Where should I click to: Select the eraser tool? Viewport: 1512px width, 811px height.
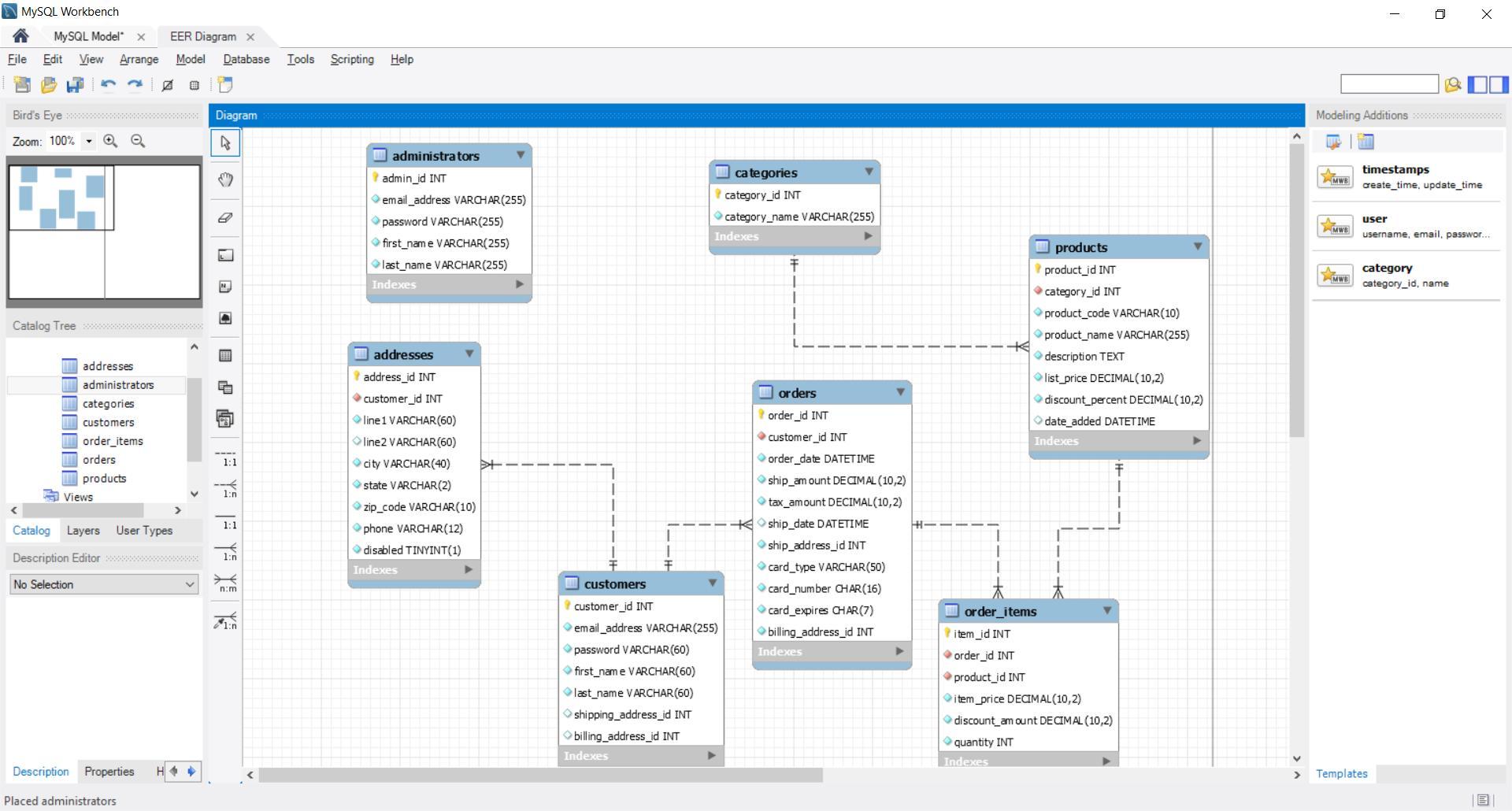tap(225, 218)
